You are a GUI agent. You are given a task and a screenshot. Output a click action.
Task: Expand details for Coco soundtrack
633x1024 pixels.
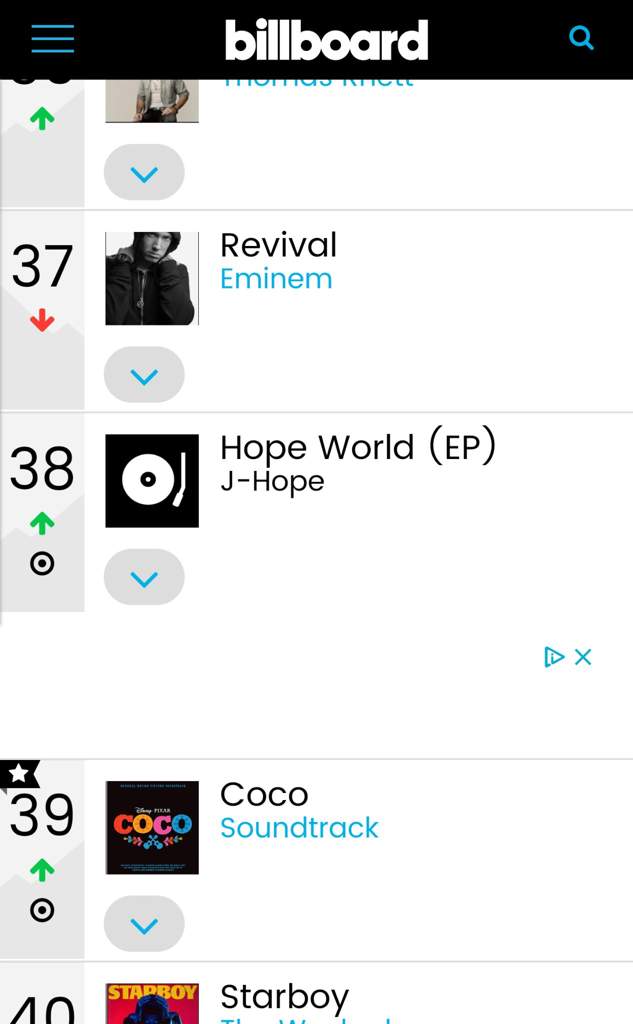click(x=144, y=924)
